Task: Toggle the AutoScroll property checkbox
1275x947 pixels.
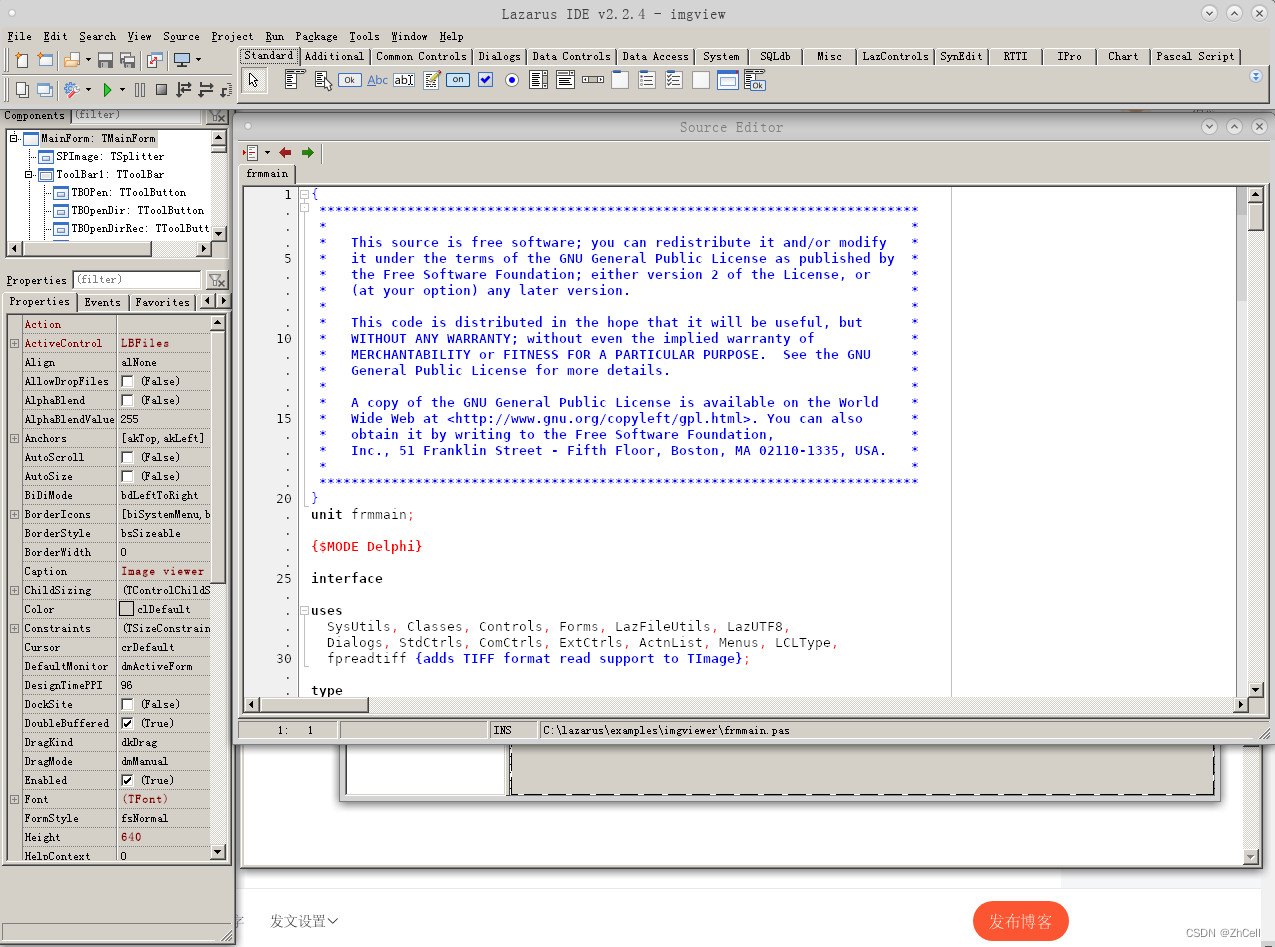Action: (x=128, y=457)
